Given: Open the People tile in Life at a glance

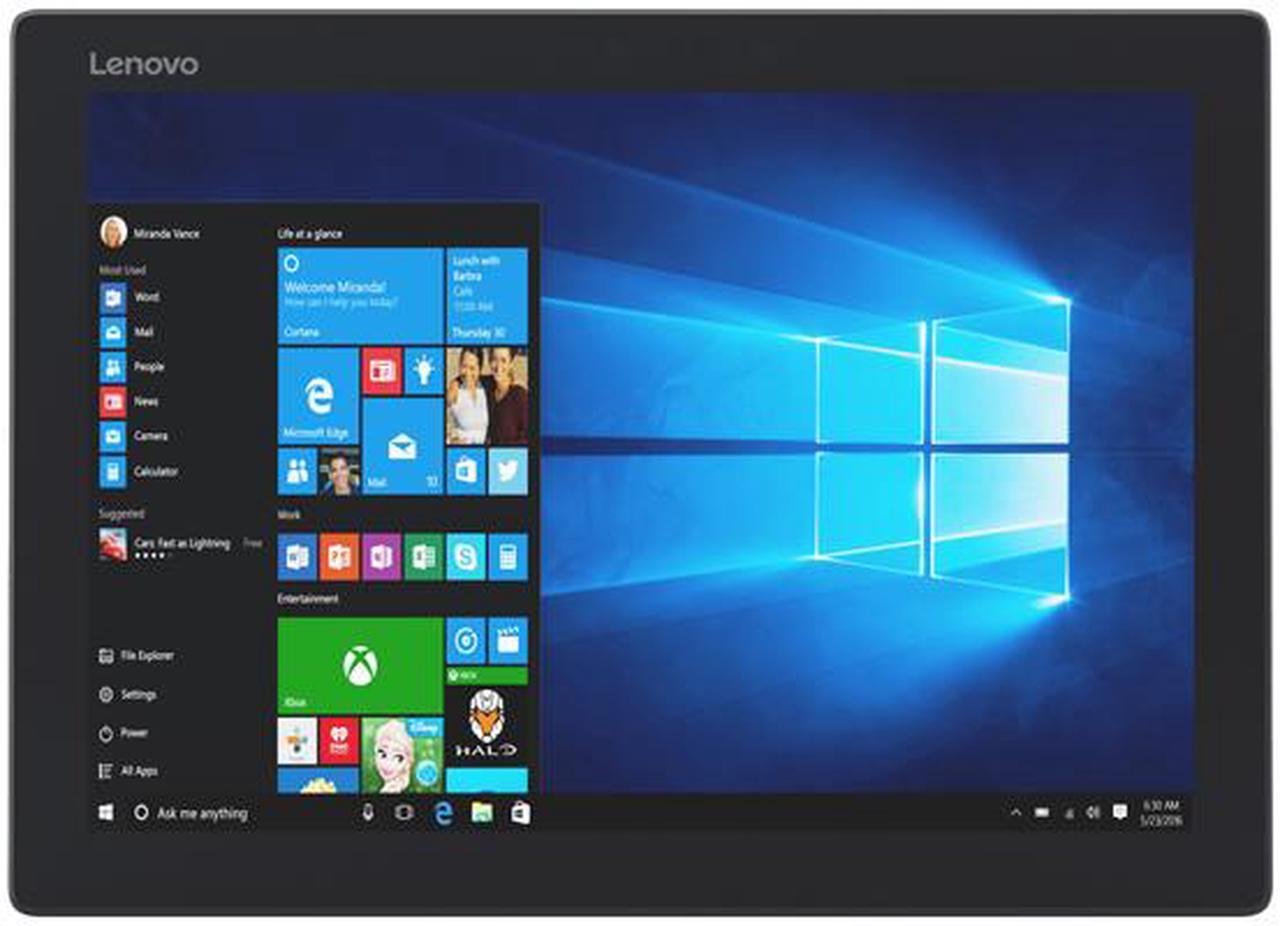Looking at the screenshot, I should click(297, 471).
